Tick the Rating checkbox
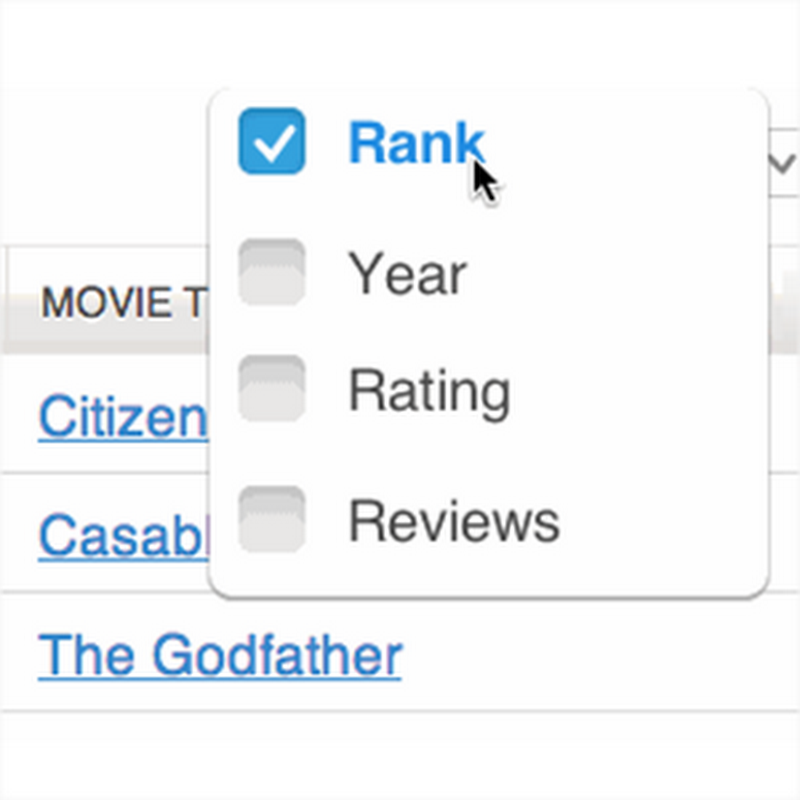 [271, 388]
